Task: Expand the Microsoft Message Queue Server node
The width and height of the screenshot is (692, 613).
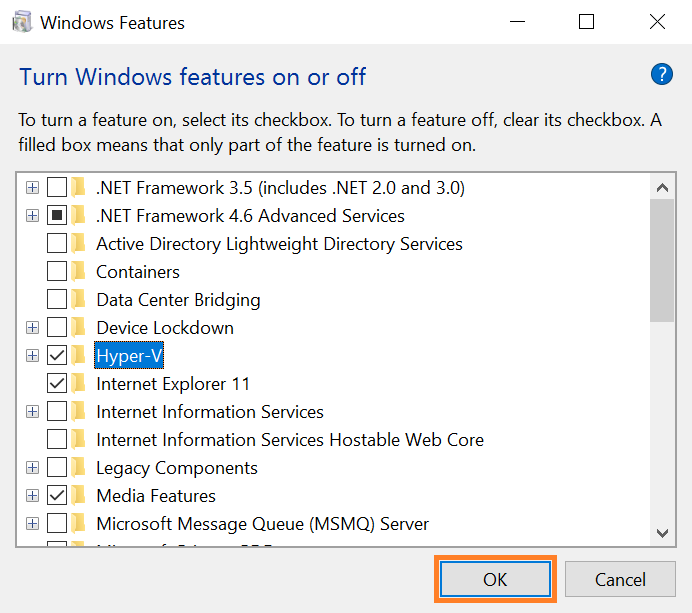Action: (x=32, y=524)
